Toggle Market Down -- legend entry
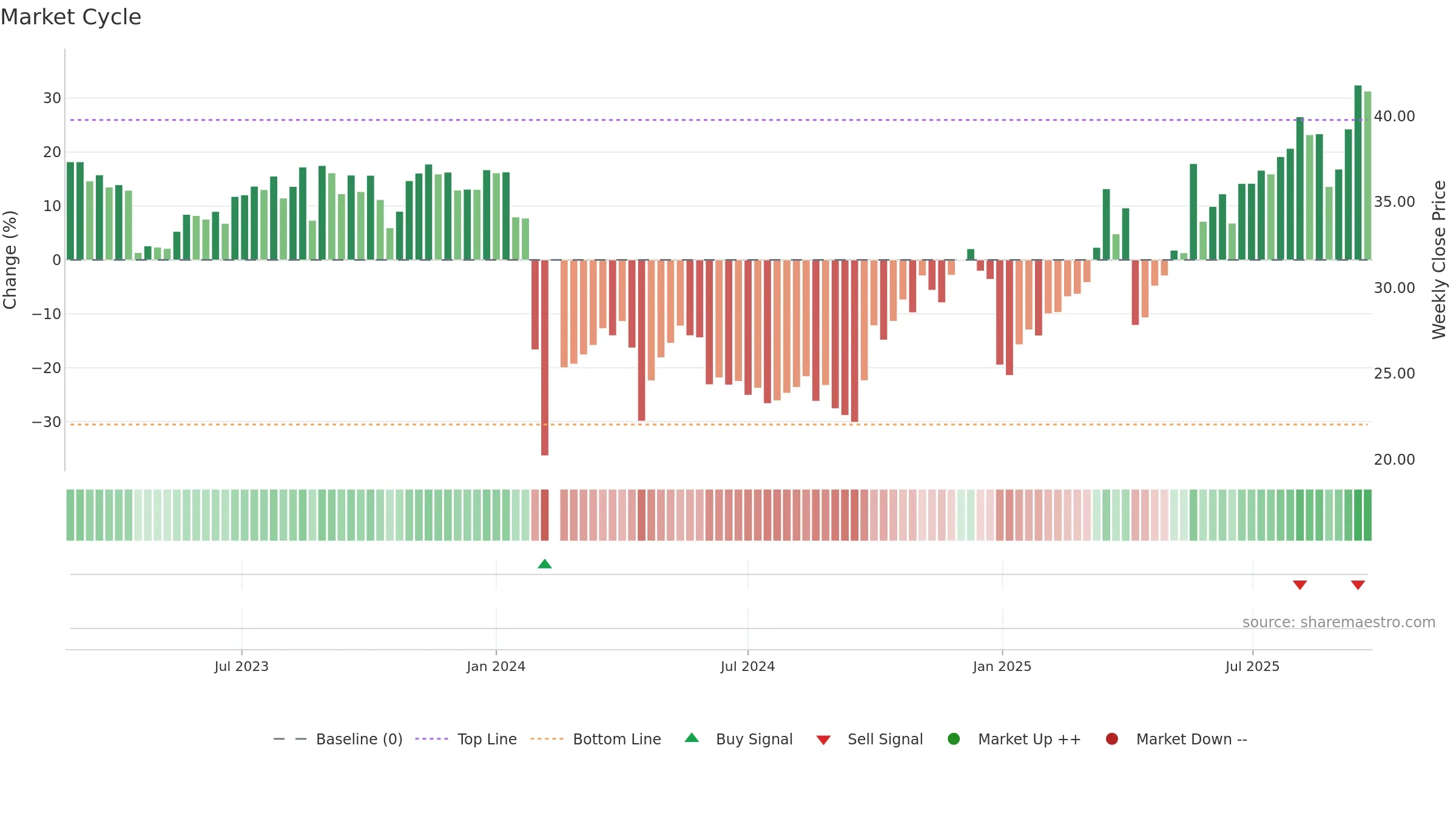Image resolution: width=1456 pixels, height=819 pixels. pos(1176,739)
